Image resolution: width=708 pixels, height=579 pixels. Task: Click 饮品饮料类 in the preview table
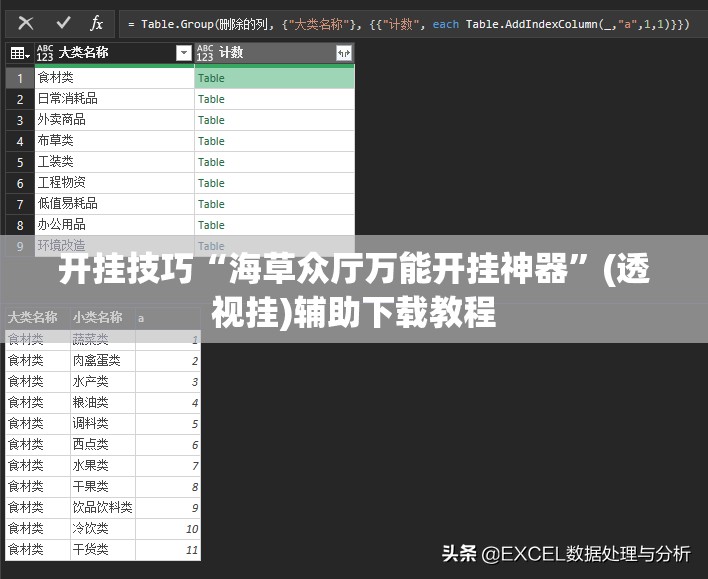click(x=102, y=508)
